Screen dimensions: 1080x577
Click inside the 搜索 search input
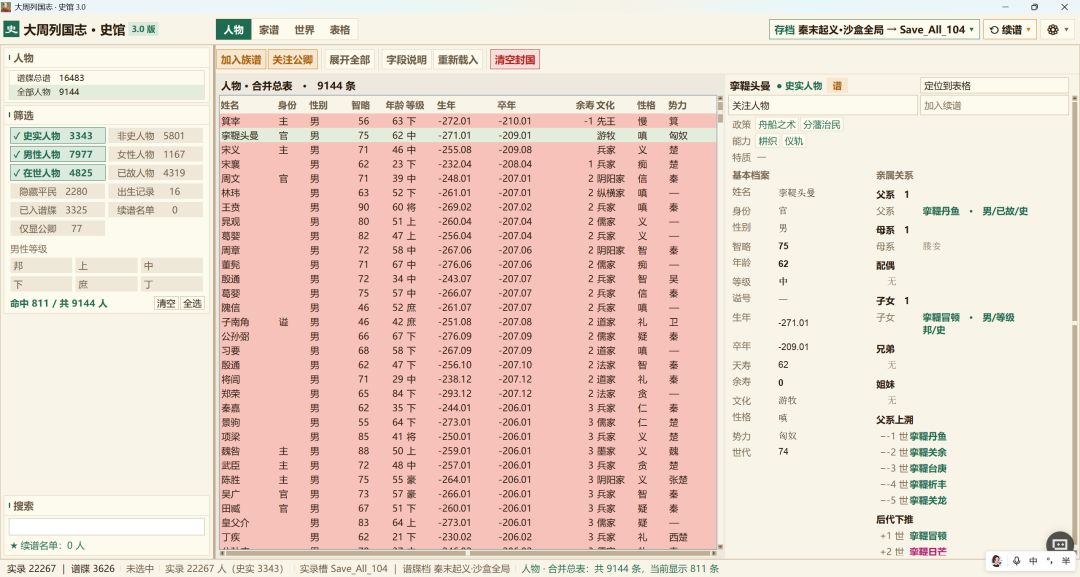pos(107,526)
